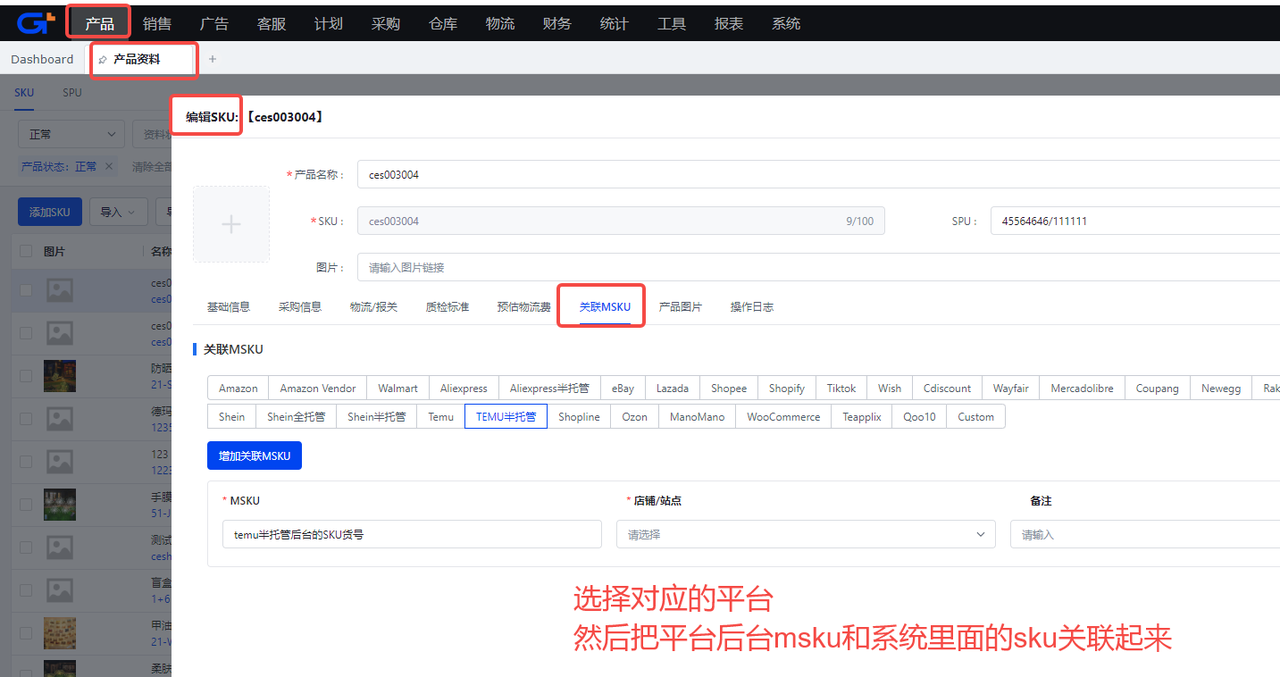The width and height of the screenshot is (1280, 677).
Task: Select the 产品图片 tab
Action: coord(680,307)
